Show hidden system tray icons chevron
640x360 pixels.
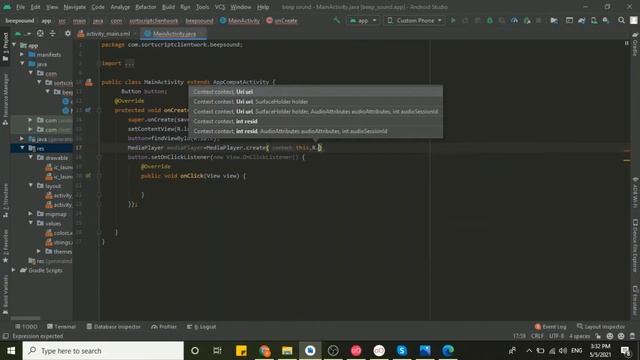529,351
